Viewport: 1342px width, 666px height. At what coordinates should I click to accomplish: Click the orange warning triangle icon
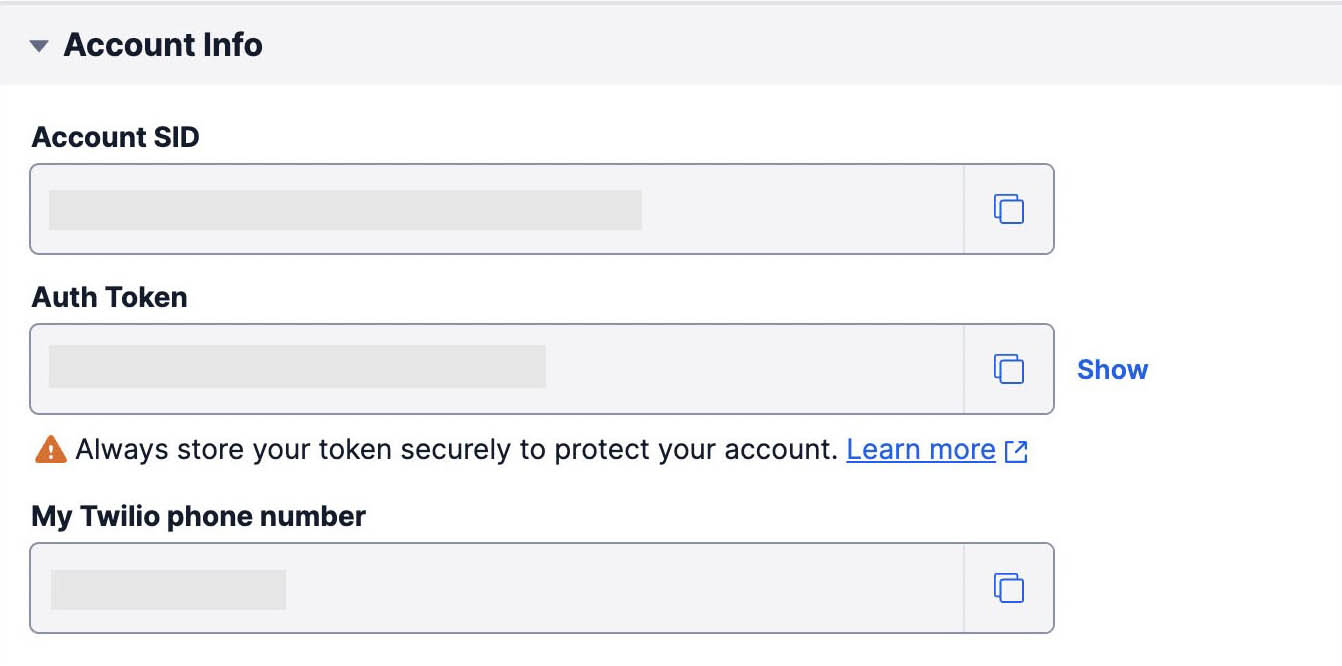50,450
